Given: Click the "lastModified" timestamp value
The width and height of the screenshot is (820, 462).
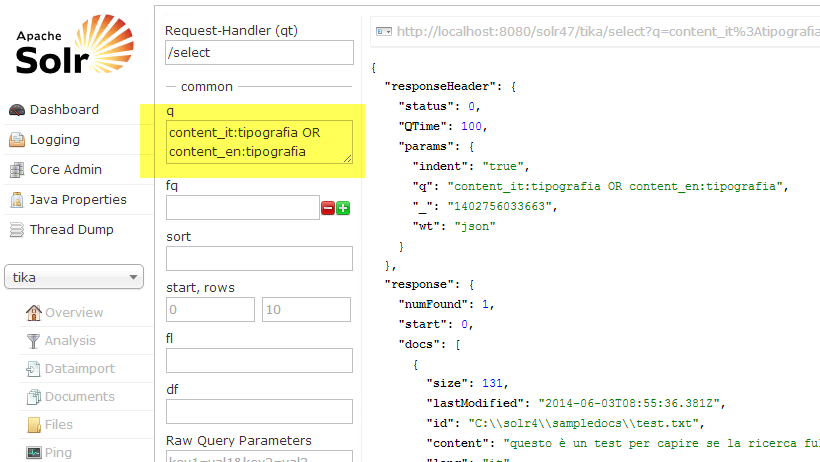Looking at the screenshot, I should tap(629, 403).
